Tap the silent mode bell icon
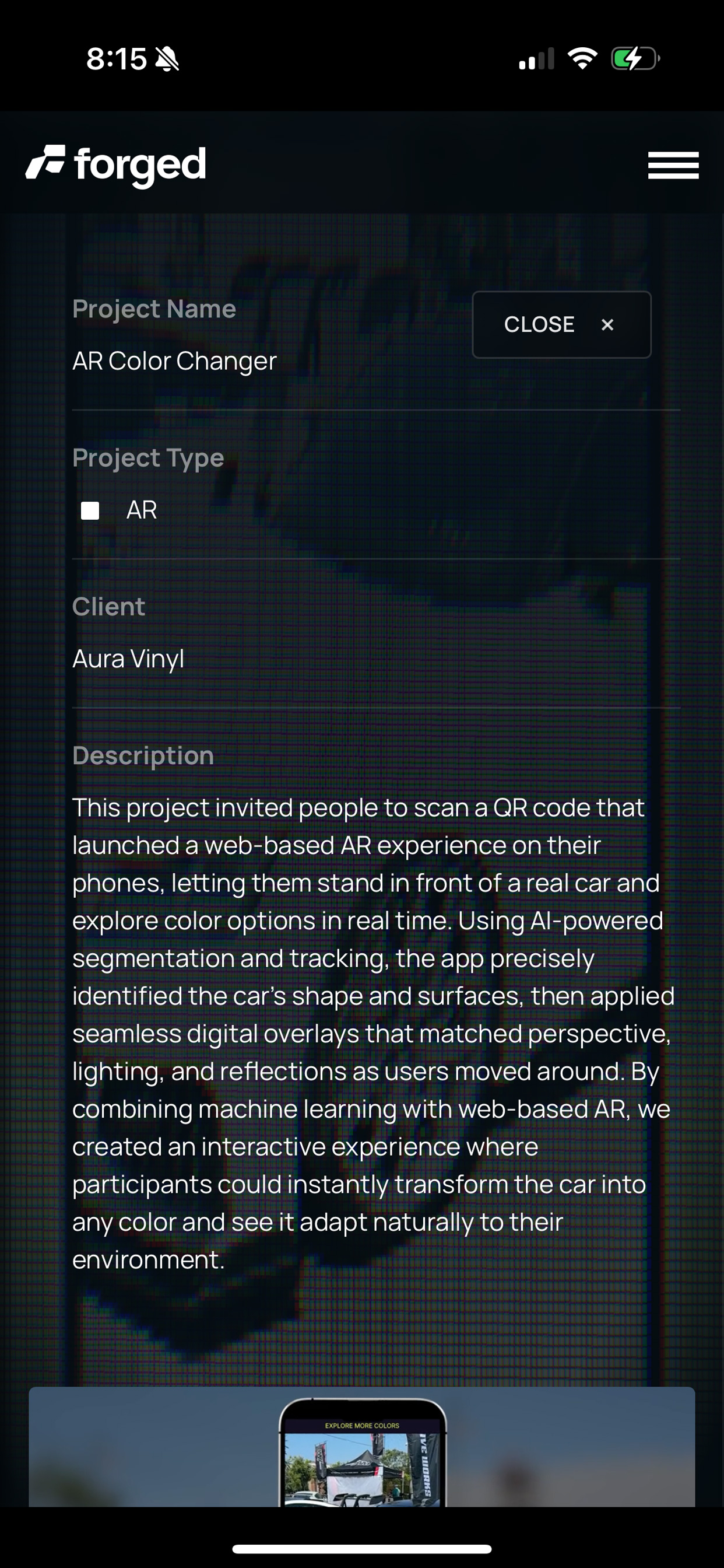The image size is (724, 1568). click(x=167, y=59)
